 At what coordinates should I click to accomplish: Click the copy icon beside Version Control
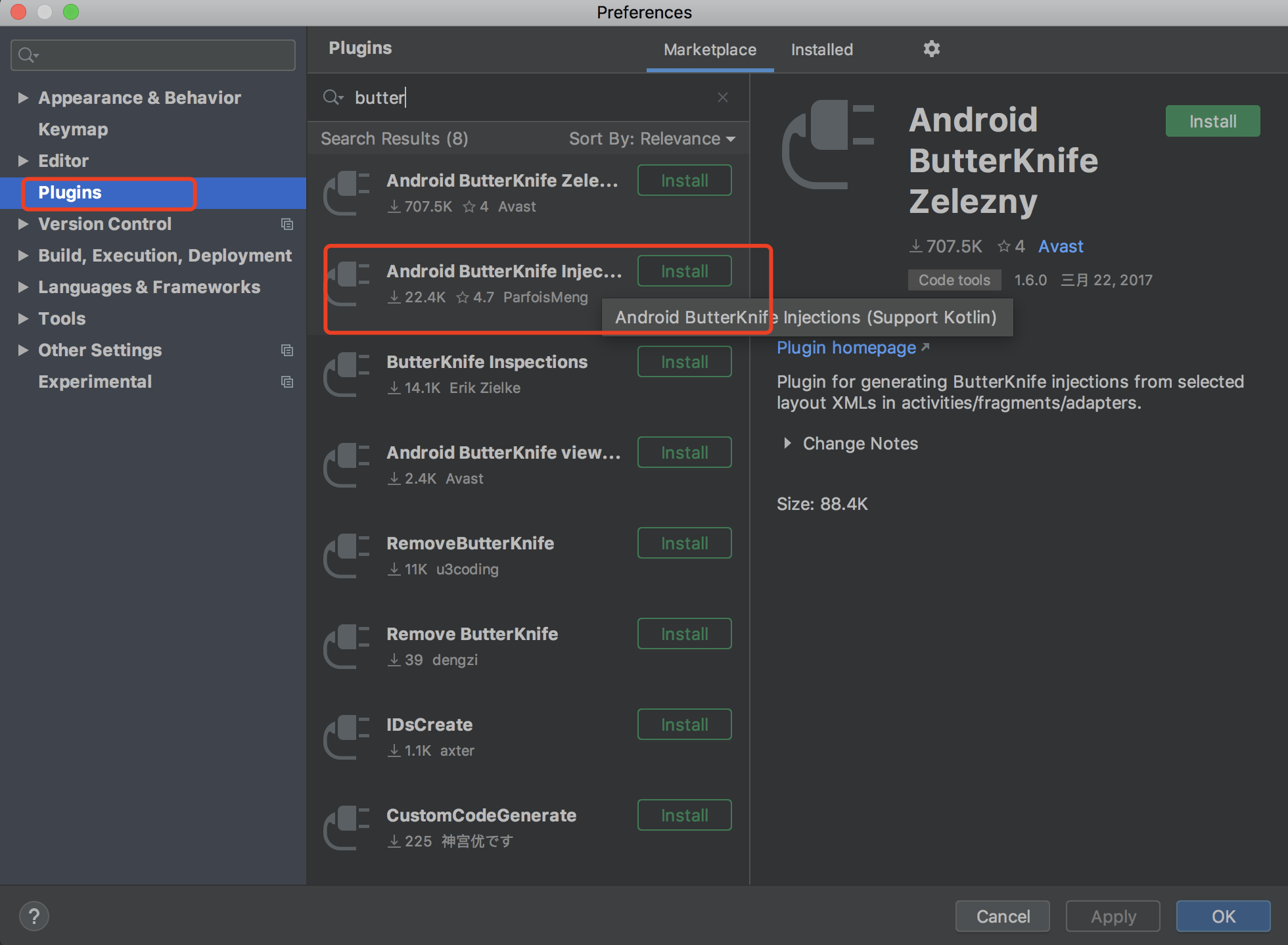pos(287,224)
